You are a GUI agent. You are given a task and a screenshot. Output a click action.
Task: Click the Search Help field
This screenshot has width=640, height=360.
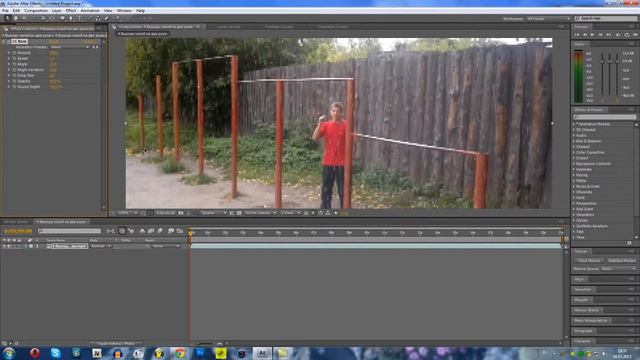pyautogui.click(x=606, y=18)
